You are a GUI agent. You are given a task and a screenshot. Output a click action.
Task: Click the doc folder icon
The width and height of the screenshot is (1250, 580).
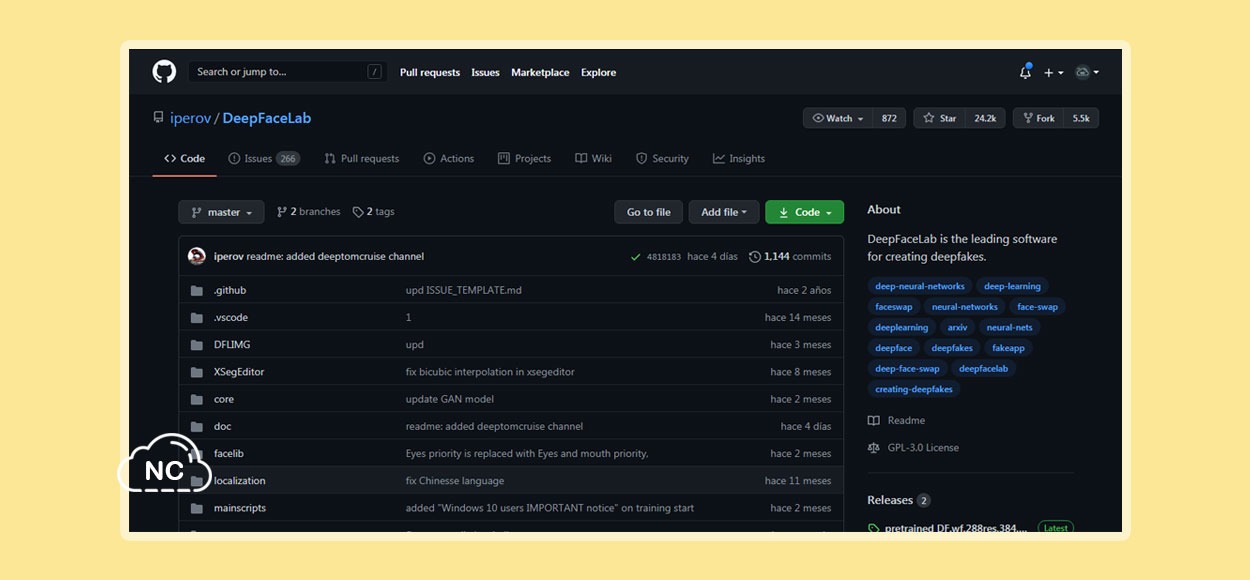pos(196,426)
